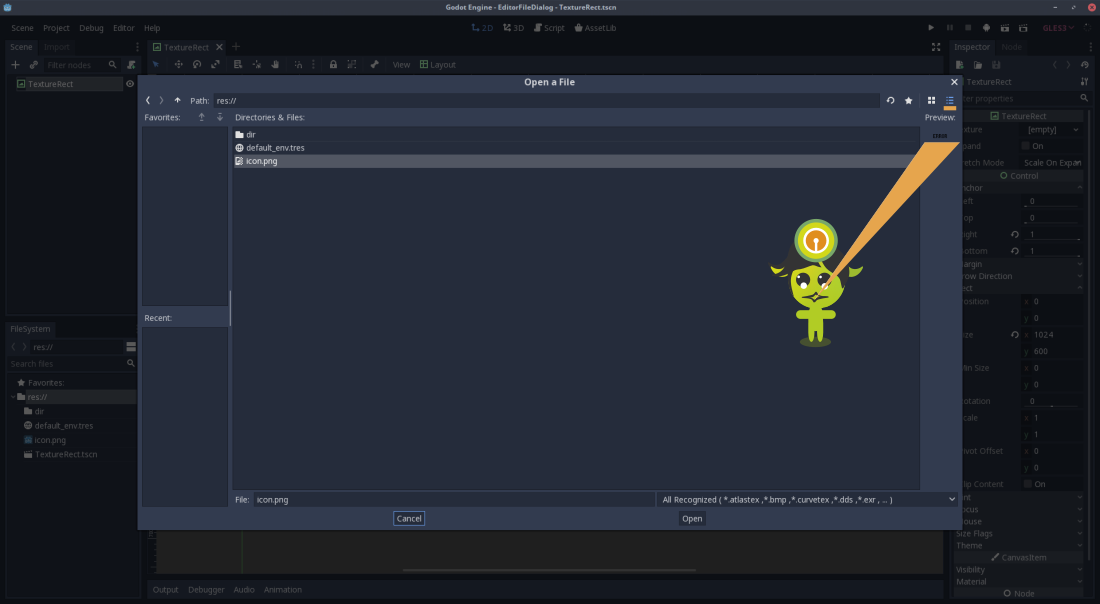Screen dimensions: 1100x604
Task: Choose the Scale Mode tool
Action: (x=215, y=65)
